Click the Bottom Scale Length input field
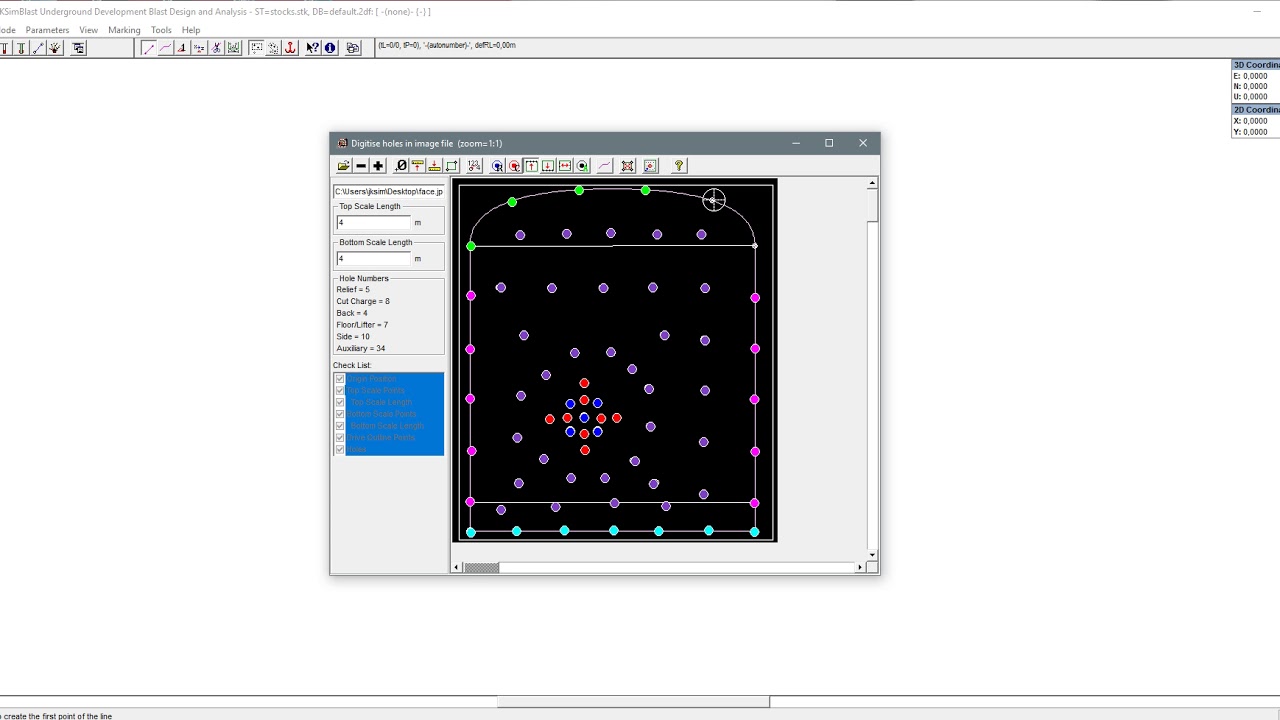The width and height of the screenshot is (1280, 720). (373, 258)
